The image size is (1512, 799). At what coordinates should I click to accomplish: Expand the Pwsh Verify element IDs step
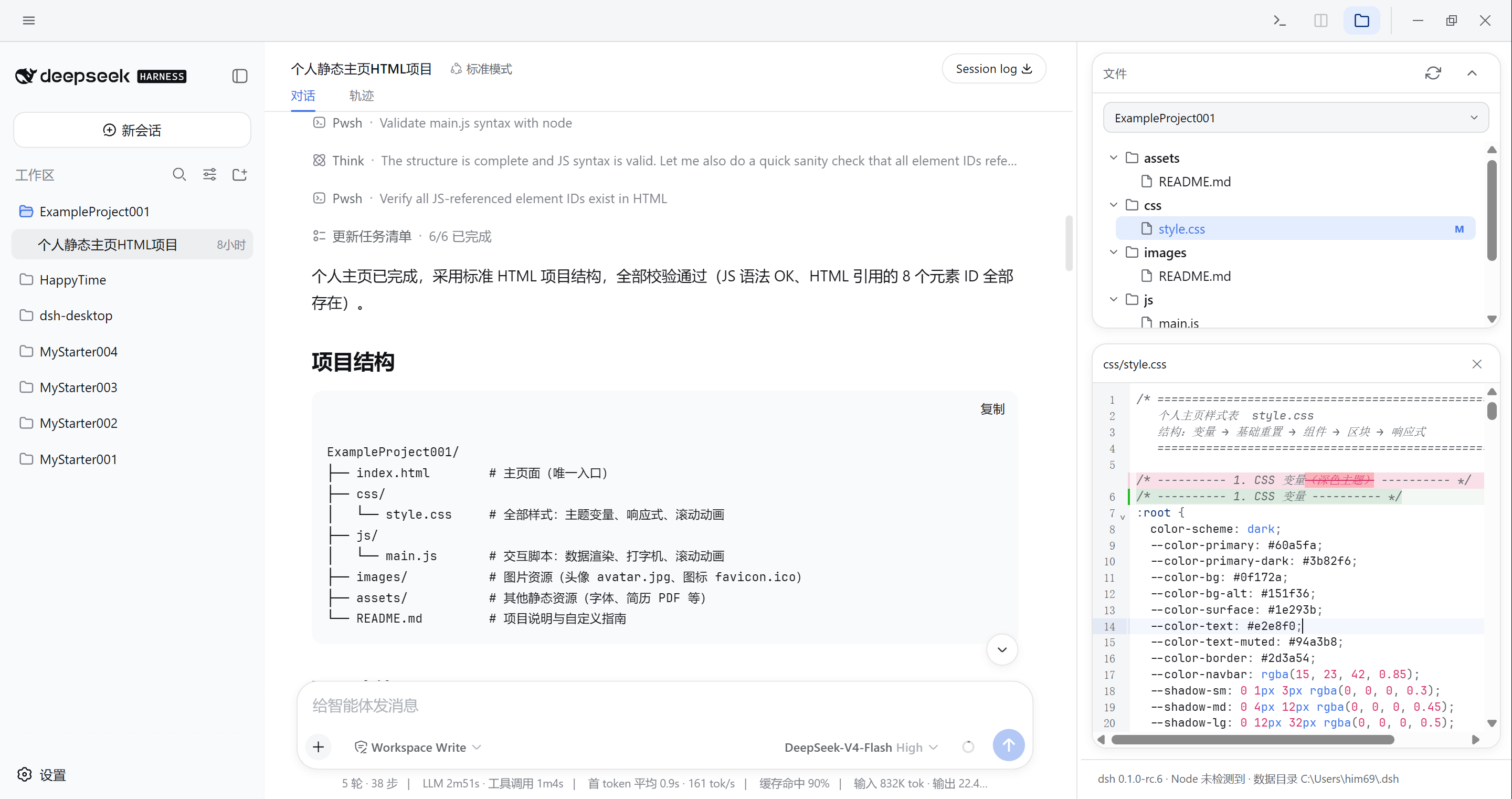(490, 198)
